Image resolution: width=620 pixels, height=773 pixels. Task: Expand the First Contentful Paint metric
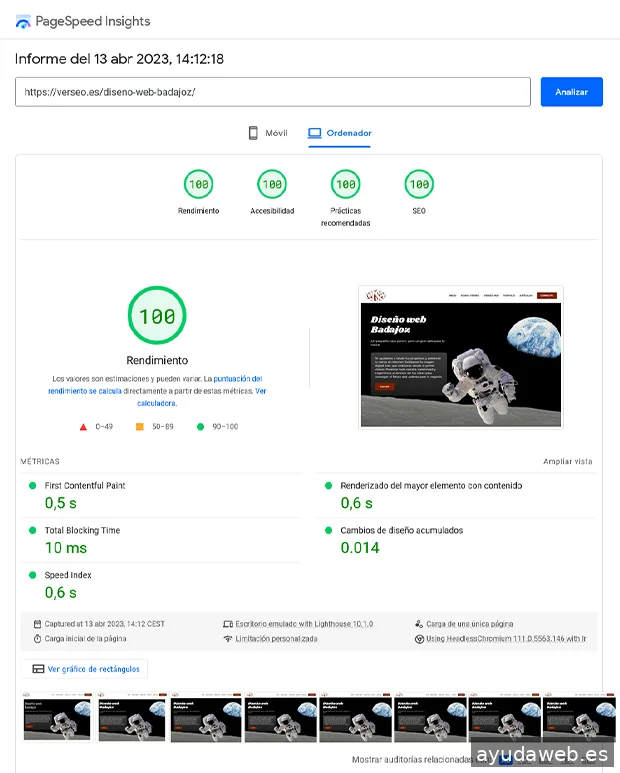click(x=85, y=486)
